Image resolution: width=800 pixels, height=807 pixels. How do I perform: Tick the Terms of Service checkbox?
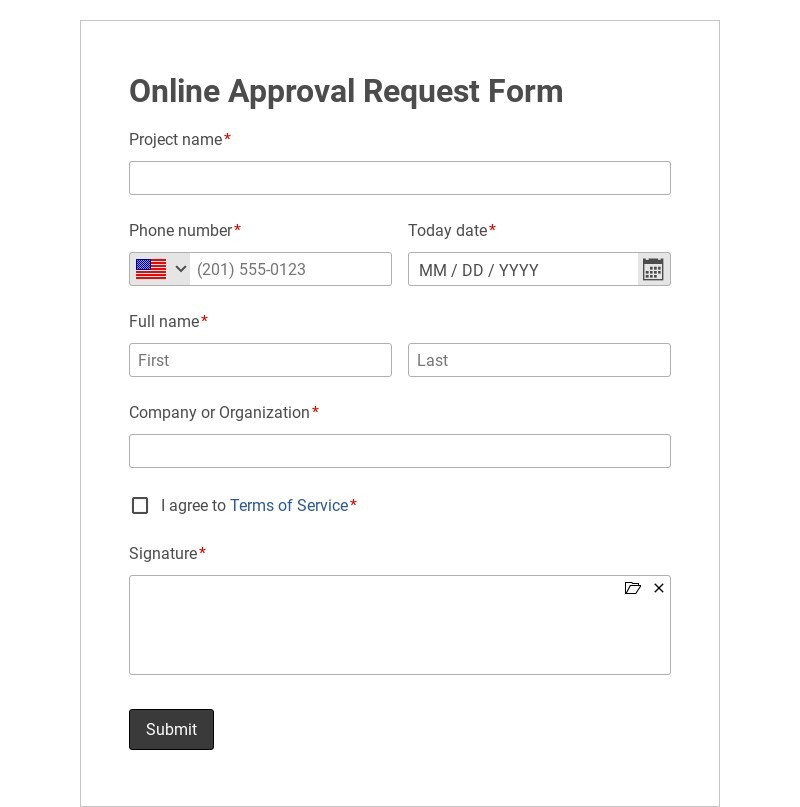[140, 506]
